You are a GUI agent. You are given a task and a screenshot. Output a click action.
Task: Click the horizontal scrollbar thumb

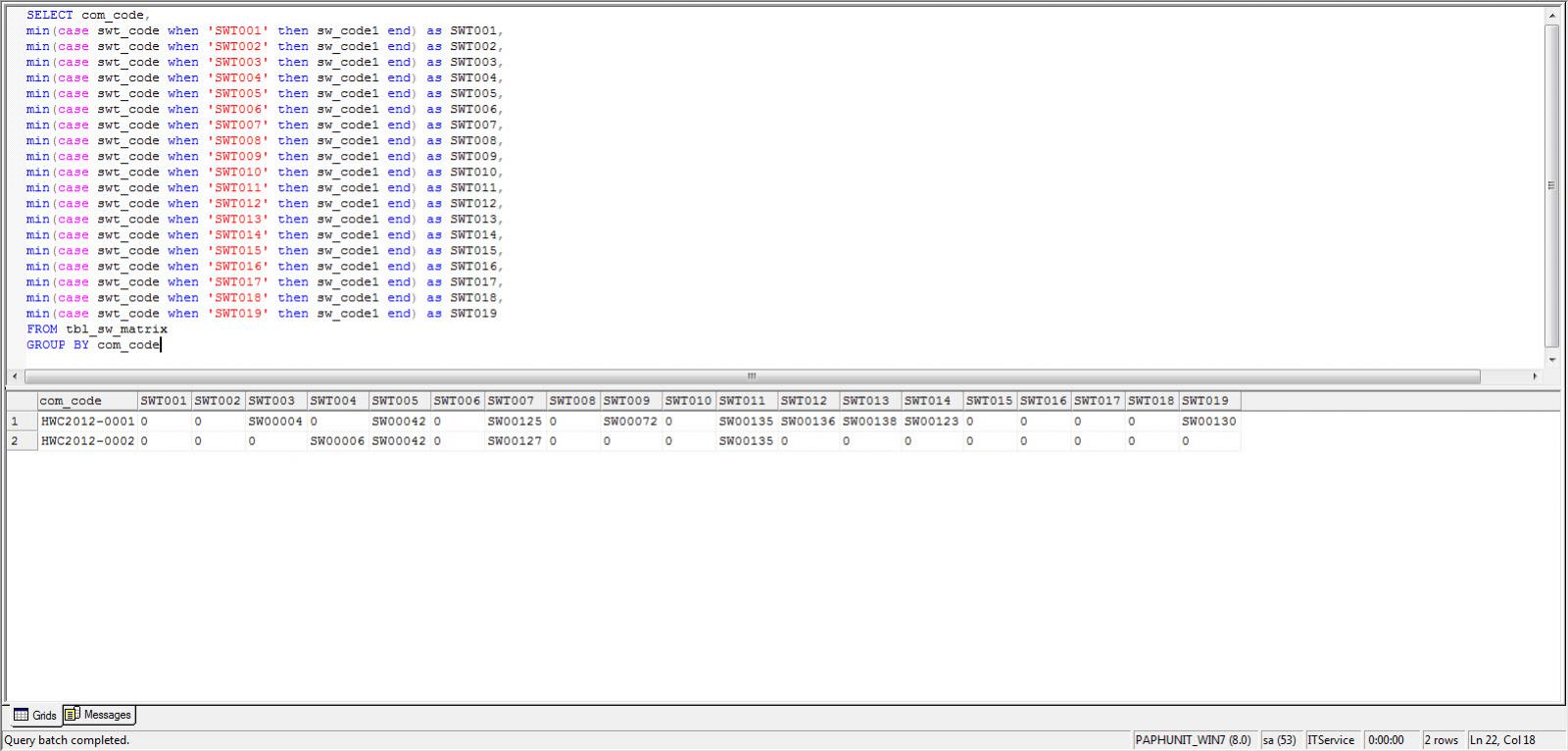(x=752, y=376)
